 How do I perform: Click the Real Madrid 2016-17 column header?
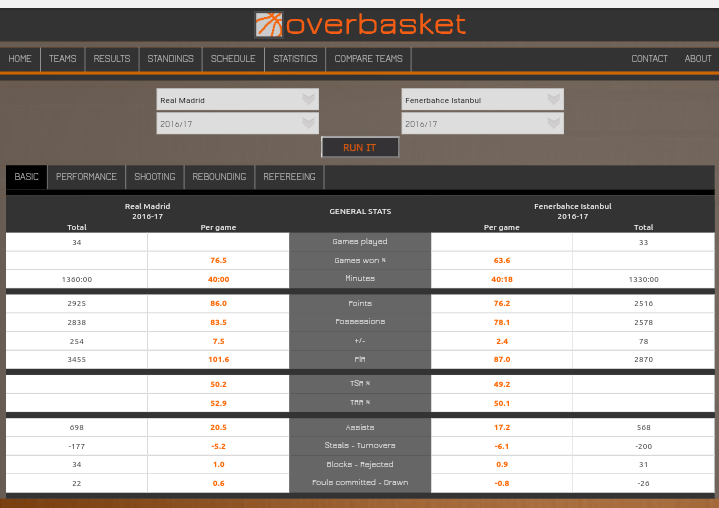click(x=148, y=211)
